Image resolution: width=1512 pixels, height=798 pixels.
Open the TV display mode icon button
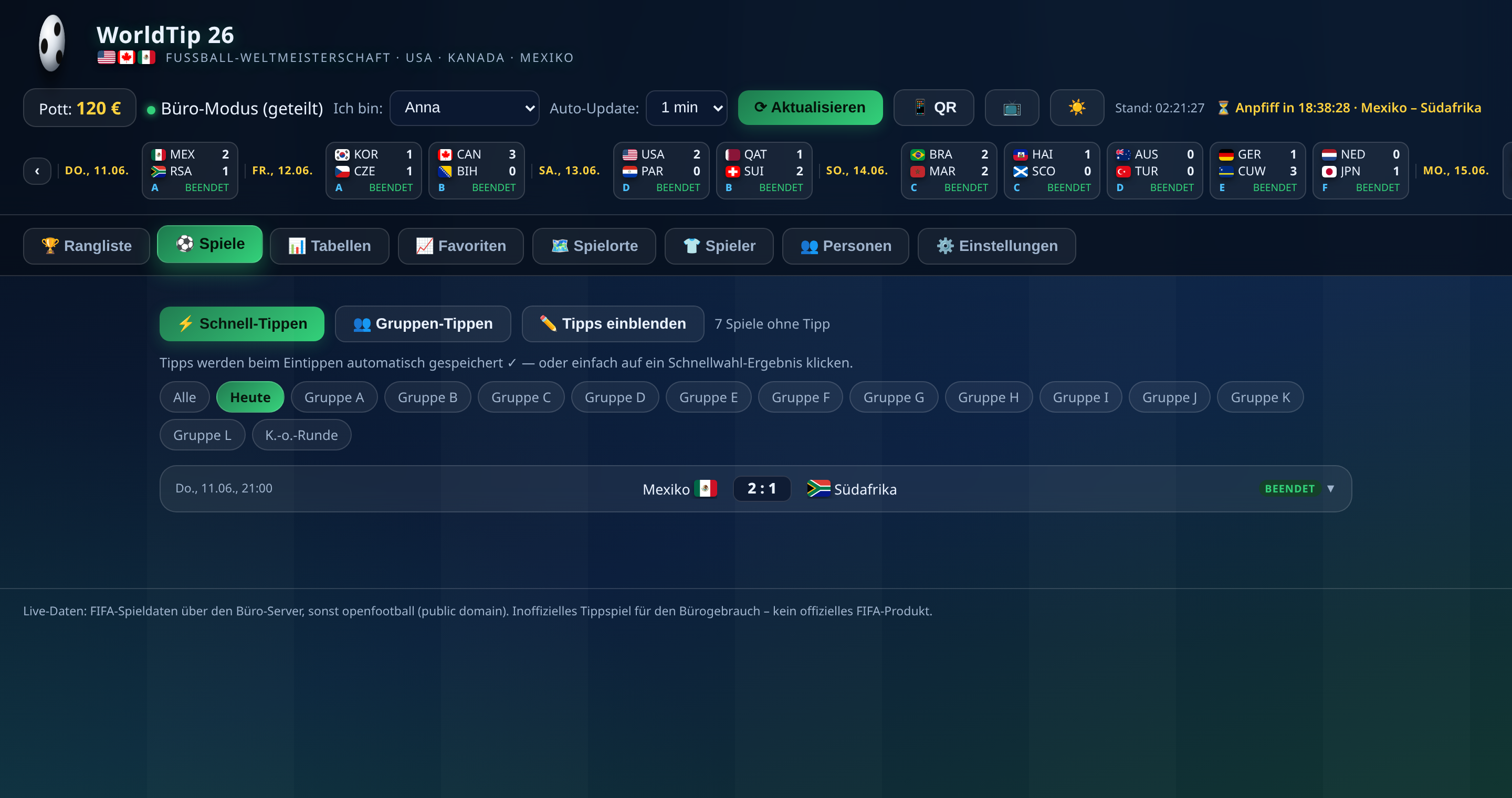point(1011,108)
